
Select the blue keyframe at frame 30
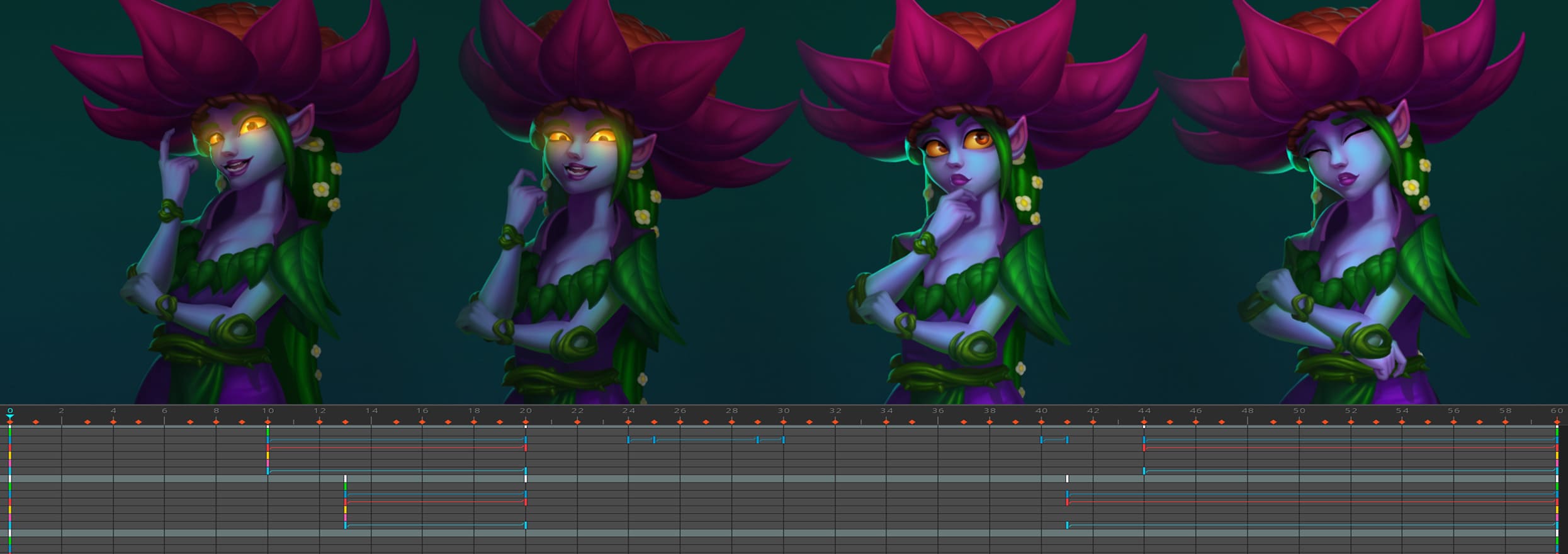pyautogui.click(x=784, y=439)
